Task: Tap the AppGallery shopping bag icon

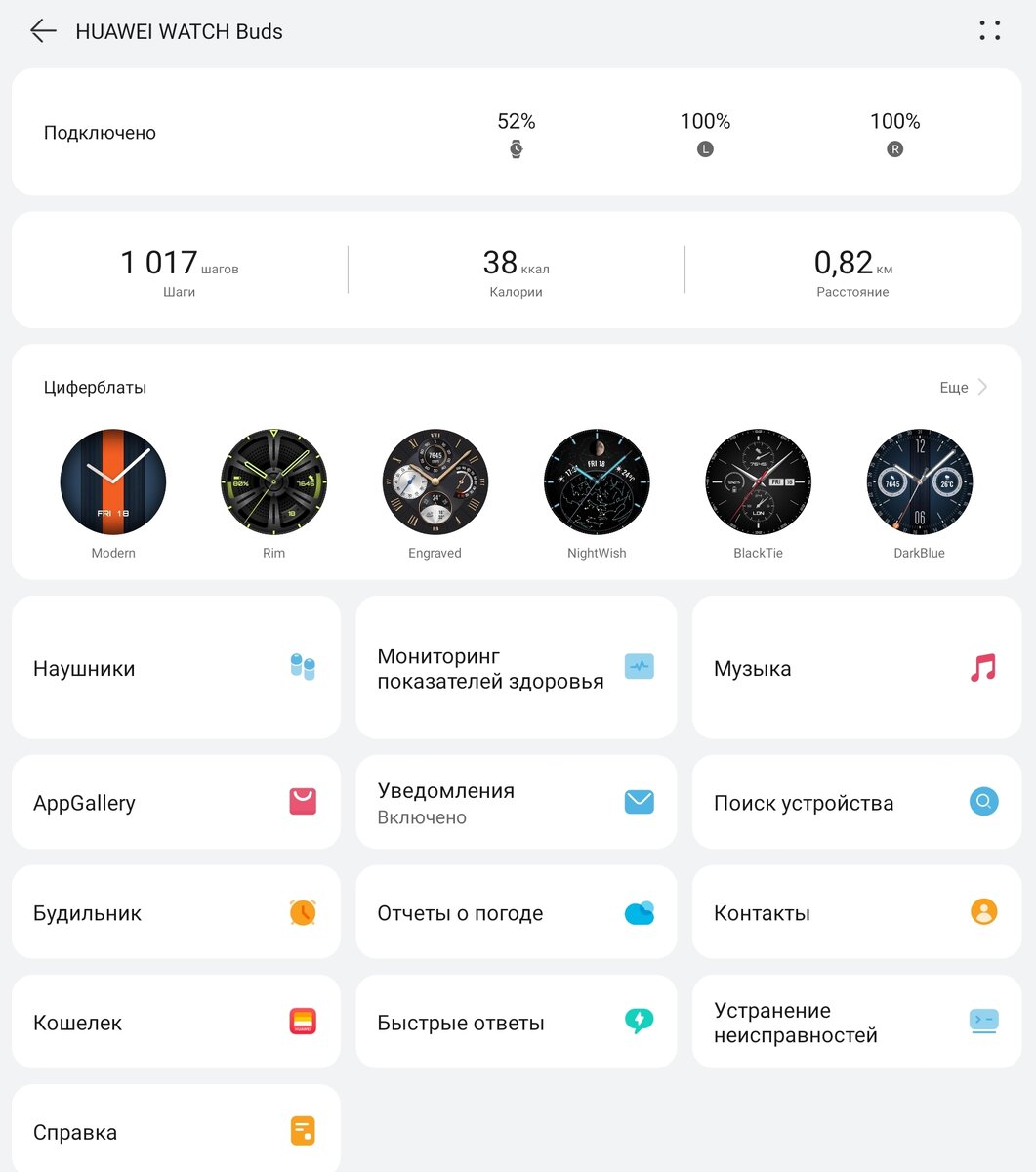Action: tap(303, 802)
